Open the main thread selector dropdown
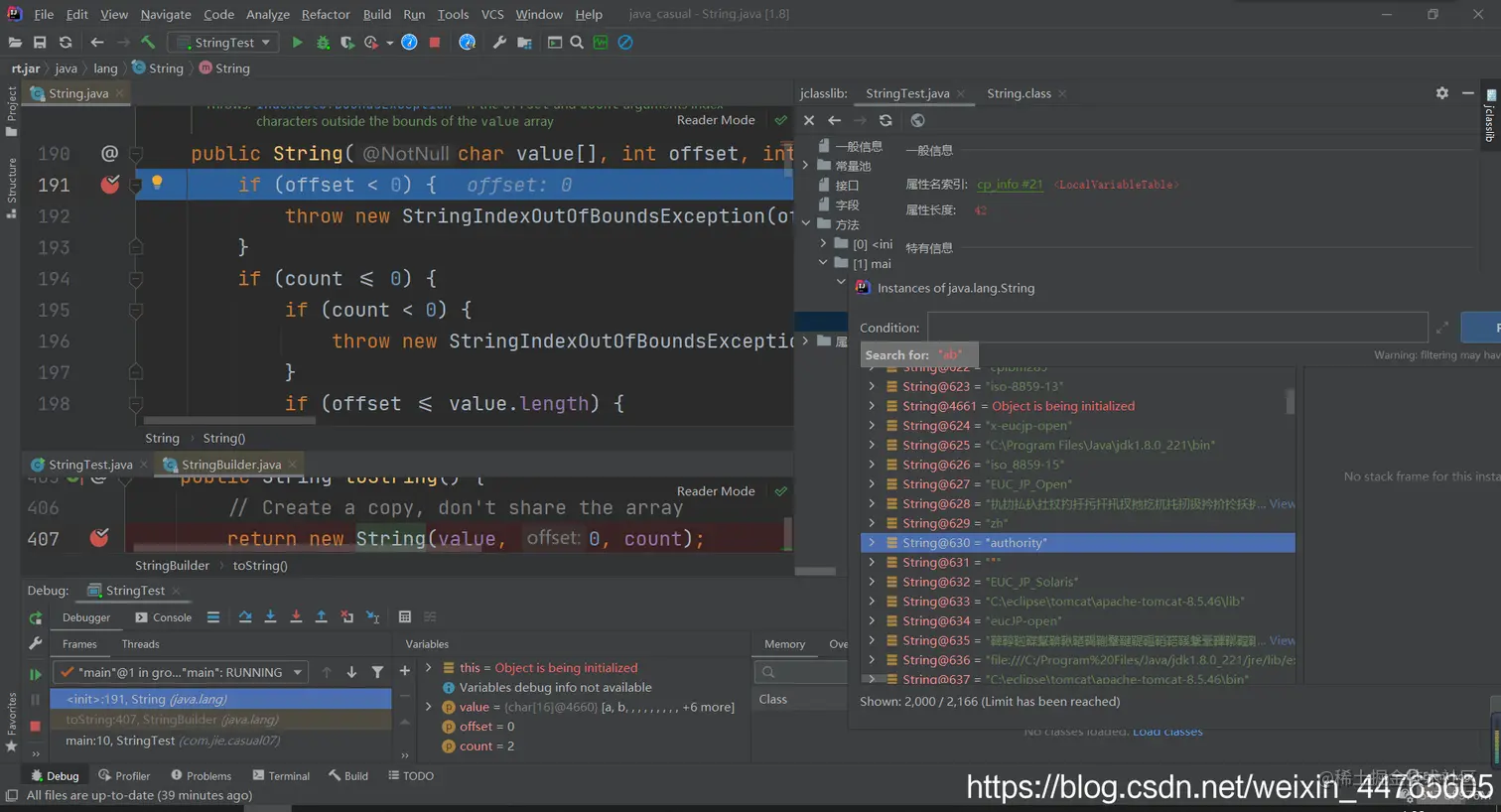This screenshot has height=812, width=1501. (180, 672)
